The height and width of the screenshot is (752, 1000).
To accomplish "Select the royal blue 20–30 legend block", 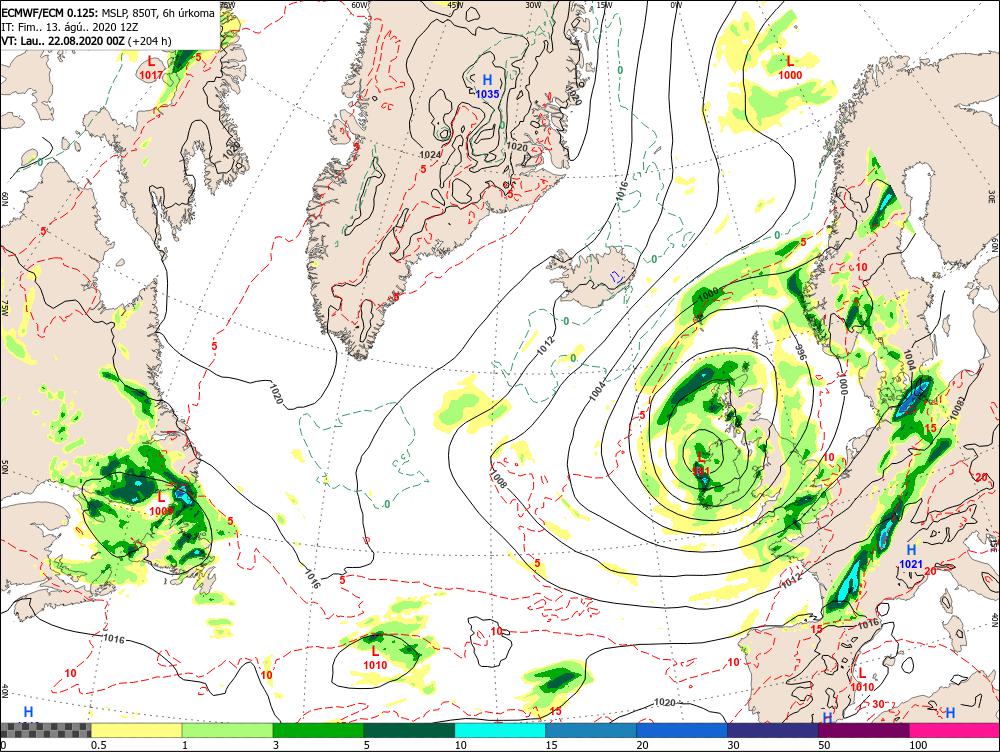I will [682, 730].
